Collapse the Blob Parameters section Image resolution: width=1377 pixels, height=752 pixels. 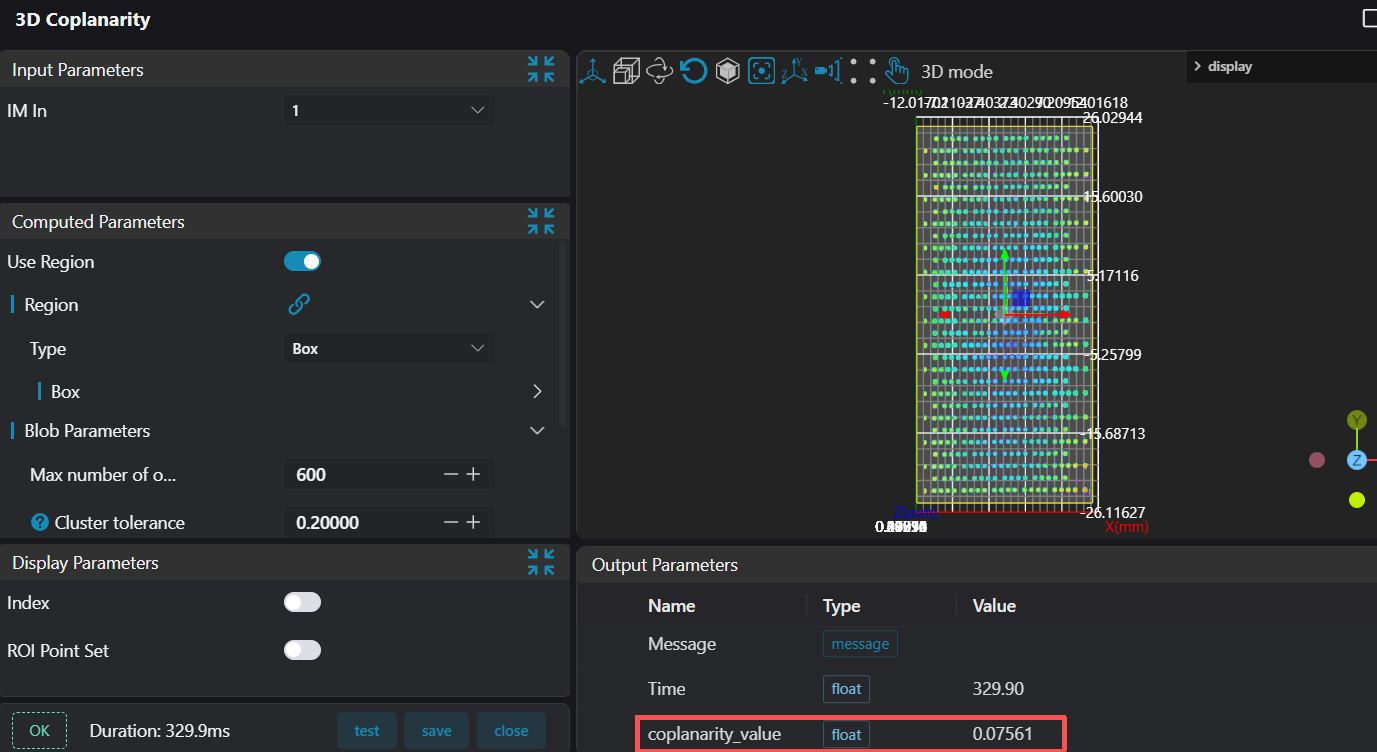tap(537, 431)
